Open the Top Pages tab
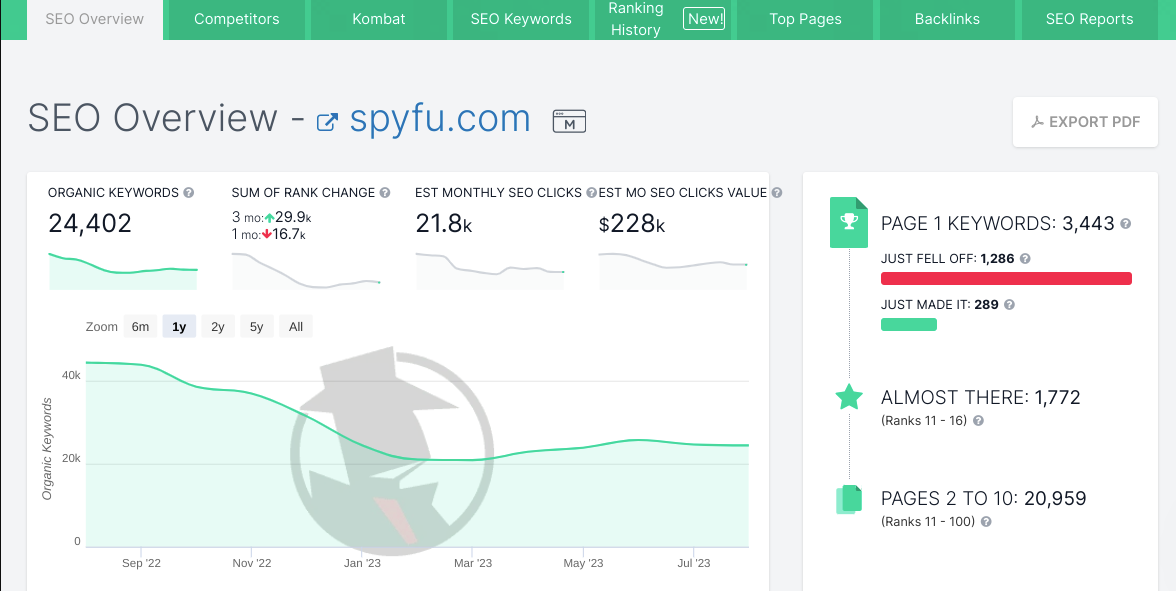The image size is (1176, 591). pyautogui.click(x=806, y=20)
